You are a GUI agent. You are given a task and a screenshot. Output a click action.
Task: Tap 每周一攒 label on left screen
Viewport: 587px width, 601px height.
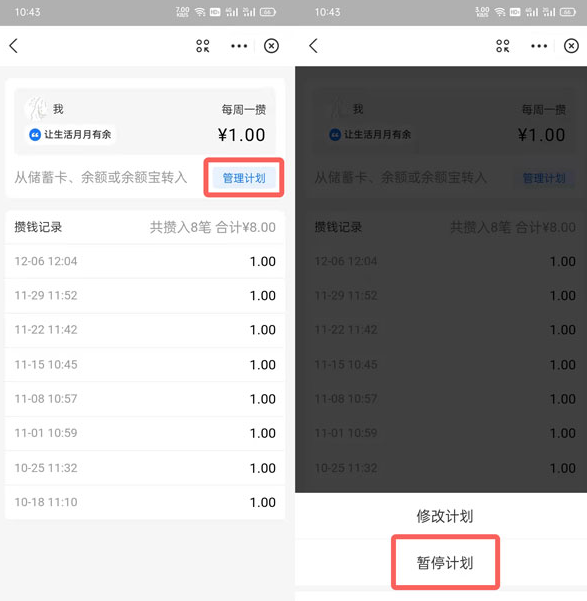point(244,110)
